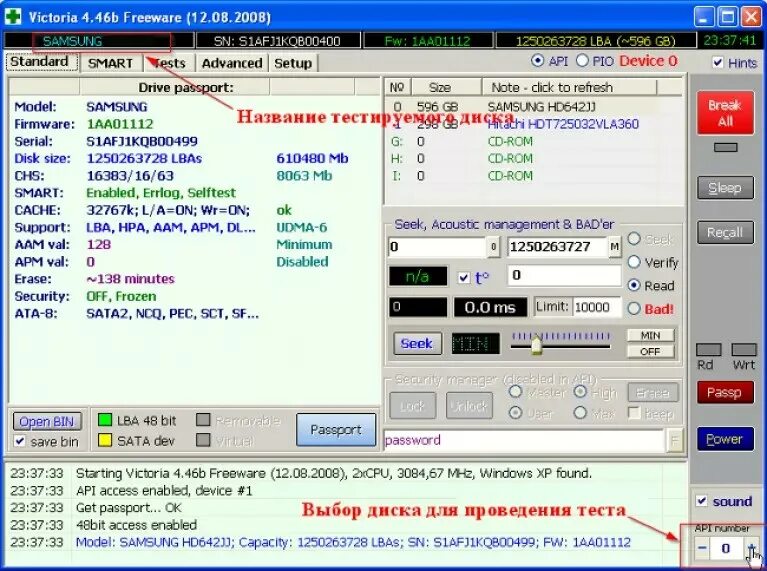Select the I: CD-ROM row
Screen dimensions: 767x571
533,176
